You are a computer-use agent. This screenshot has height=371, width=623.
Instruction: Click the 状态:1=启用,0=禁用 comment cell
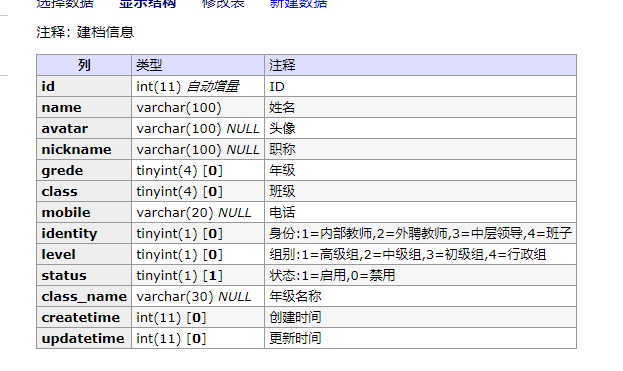click(420, 276)
